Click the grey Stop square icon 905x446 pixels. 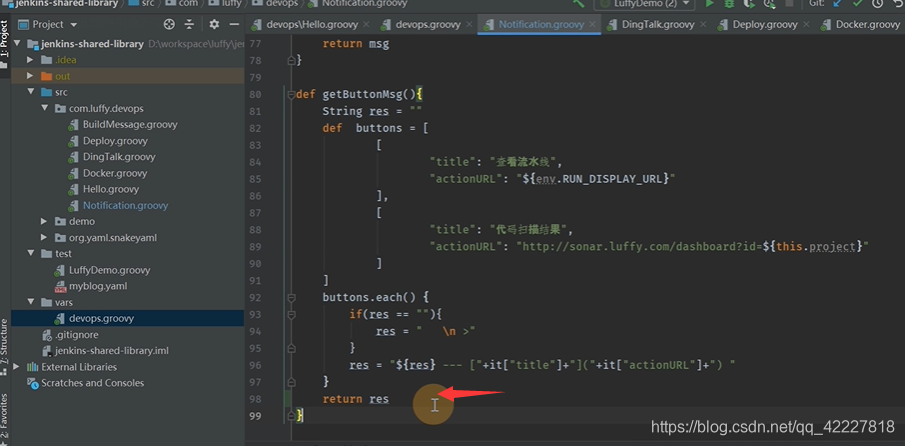[789, 3]
